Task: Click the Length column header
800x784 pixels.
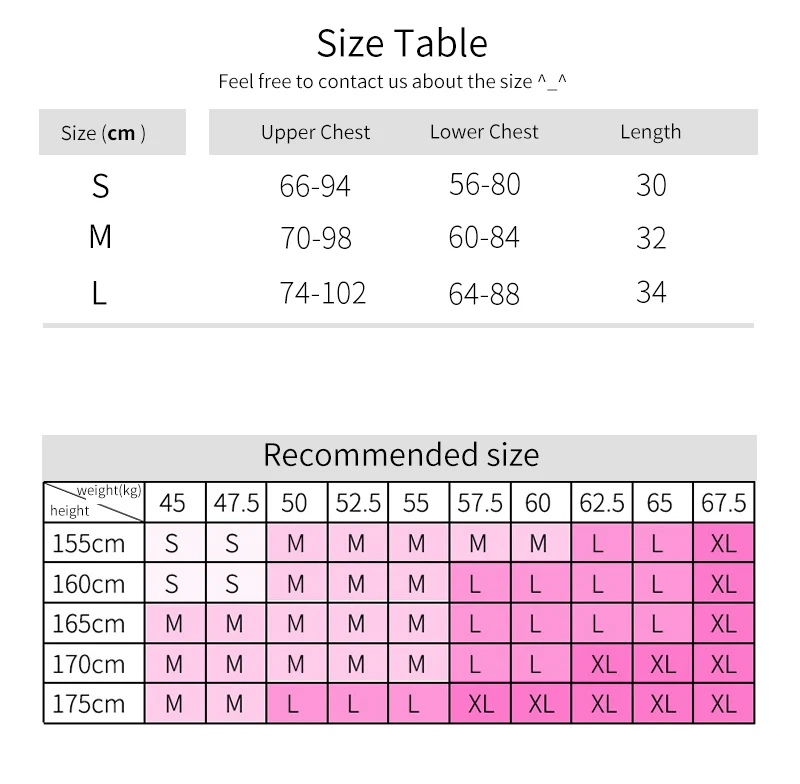Action: 651,132
